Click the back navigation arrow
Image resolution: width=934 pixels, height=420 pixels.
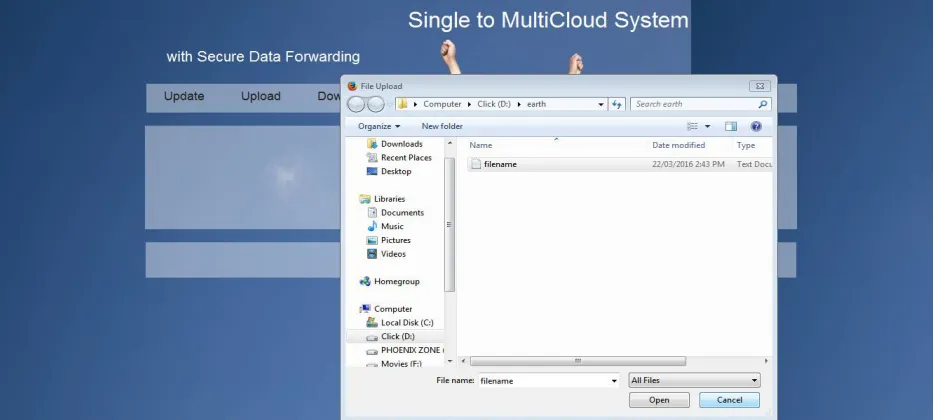tap(356, 105)
